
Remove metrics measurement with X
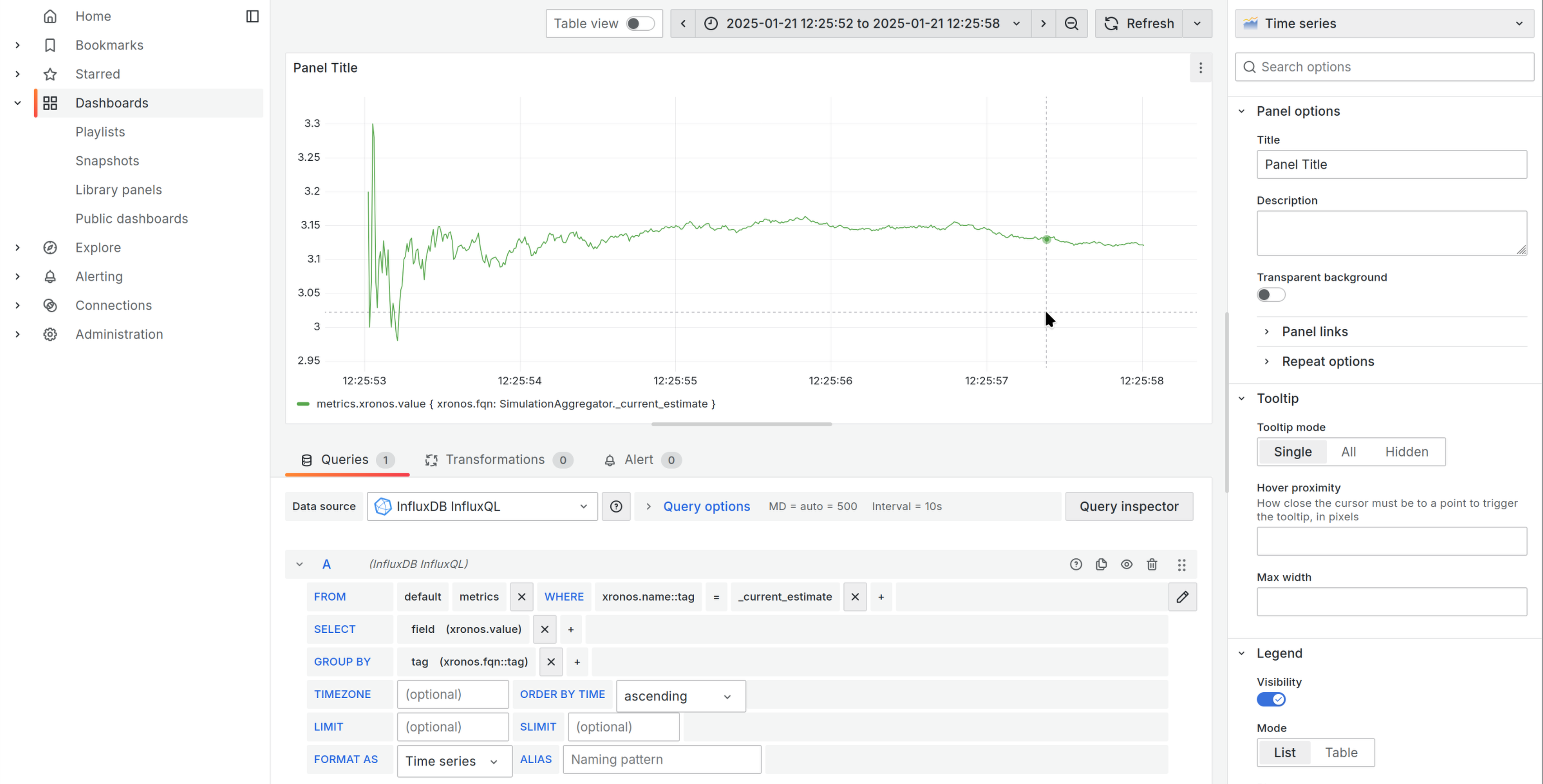pyautogui.click(x=521, y=597)
